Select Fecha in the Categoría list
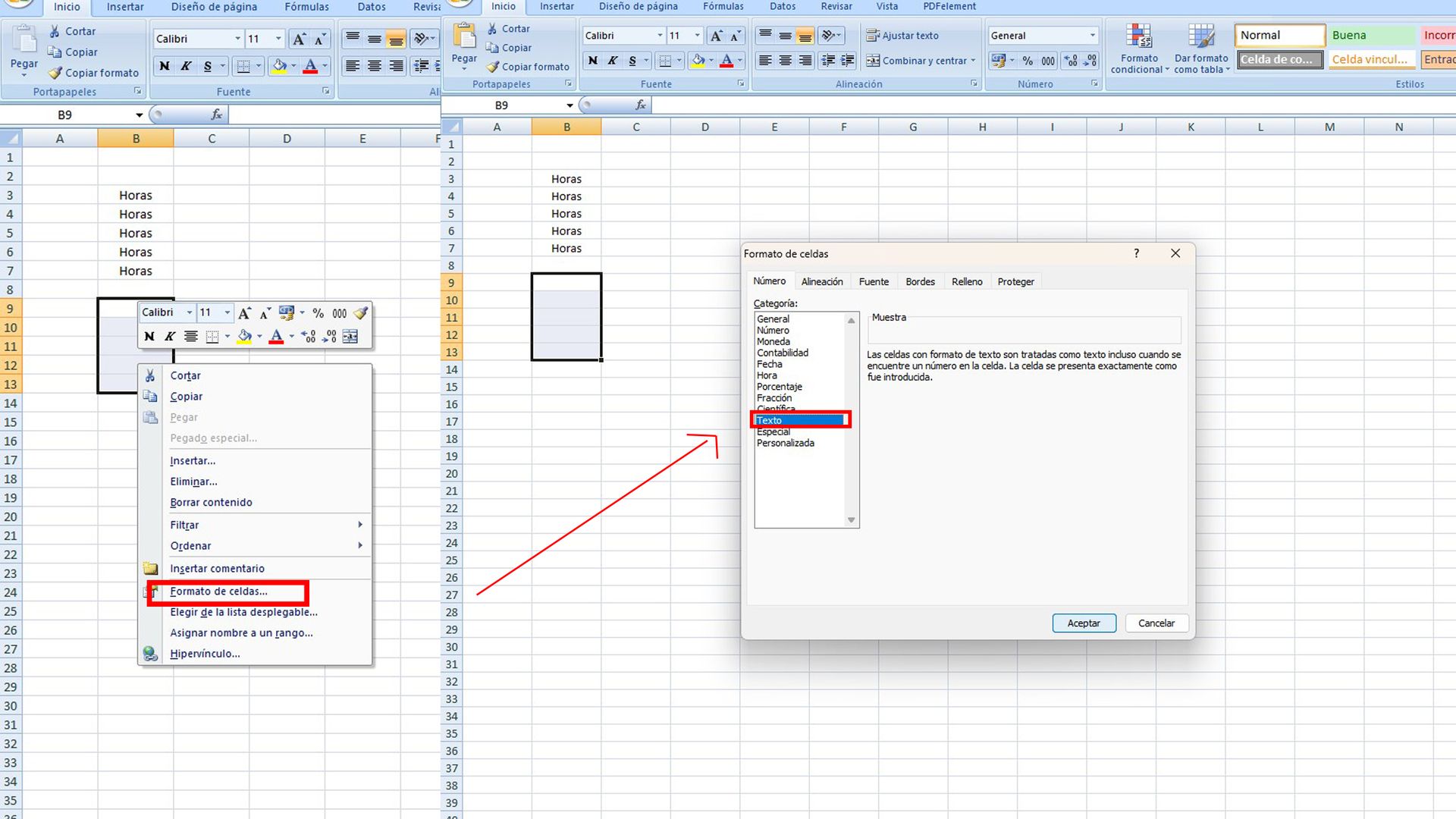This screenshot has width=1456, height=819. 770,364
